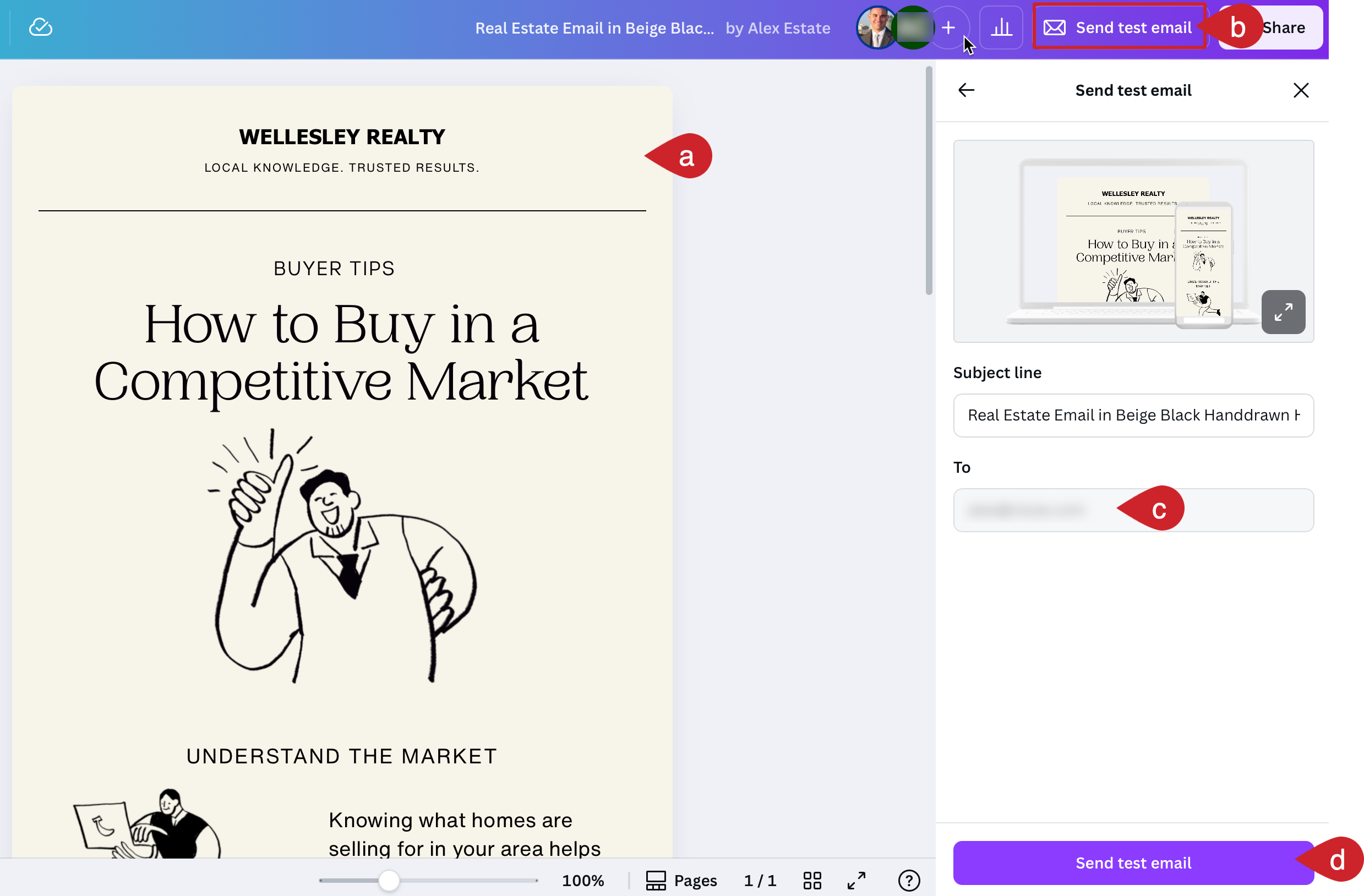Click the canvas vertical scrollbar
The image size is (1364, 896).
click(929, 172)
